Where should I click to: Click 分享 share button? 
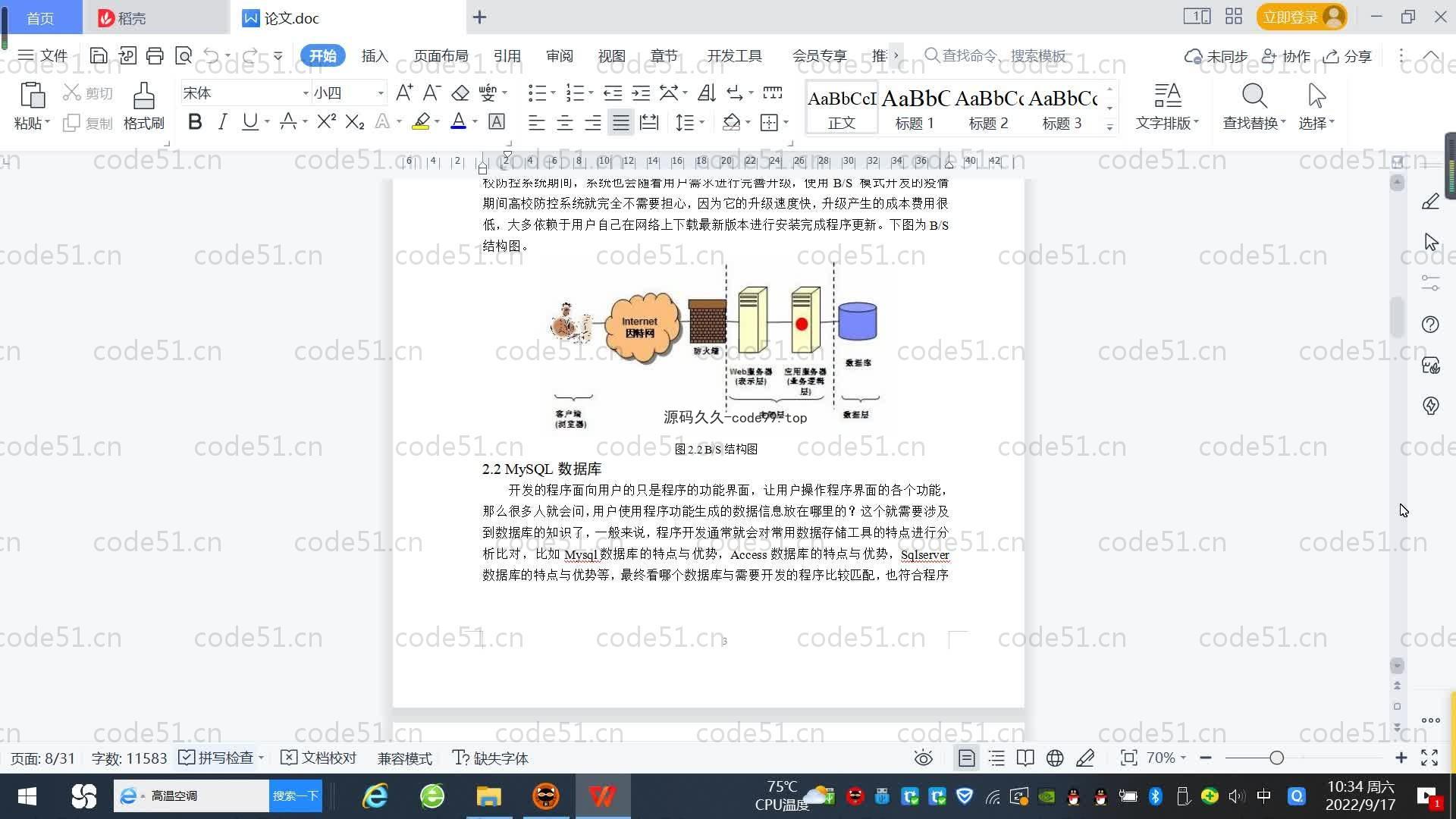[x=1348, y=56]
